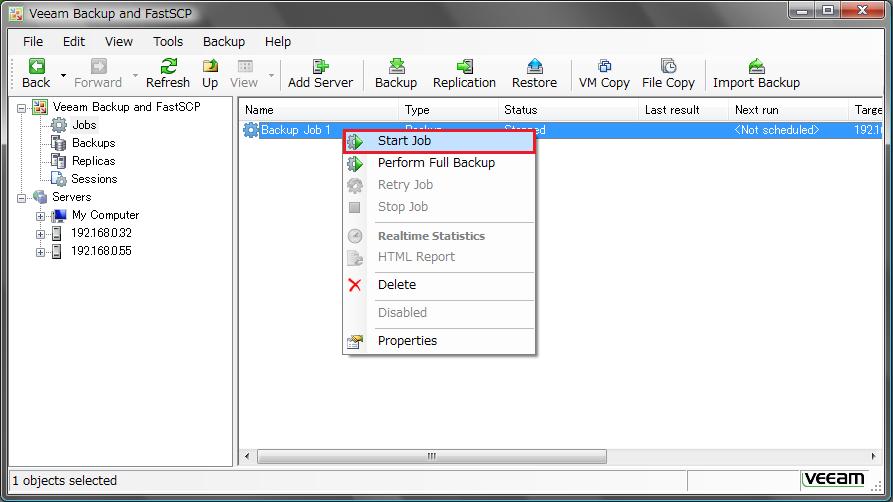Select Replicas node in the tree
Viewport: 893px width, 502px height.
93,161
